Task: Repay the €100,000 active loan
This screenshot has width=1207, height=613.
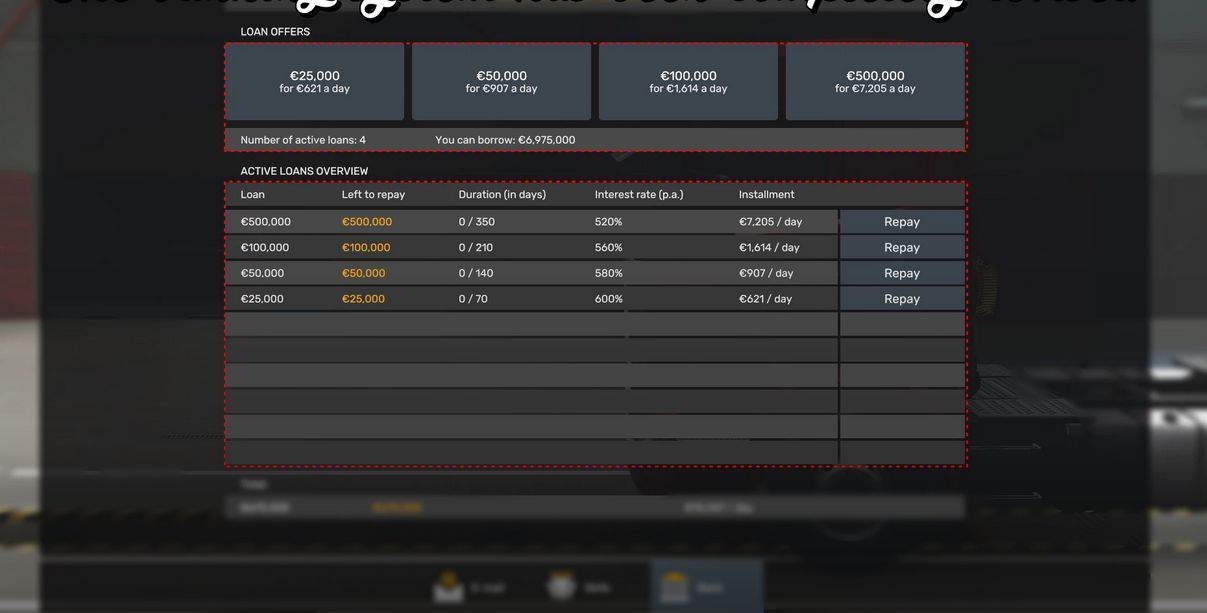Action: (x=901, y=248)
